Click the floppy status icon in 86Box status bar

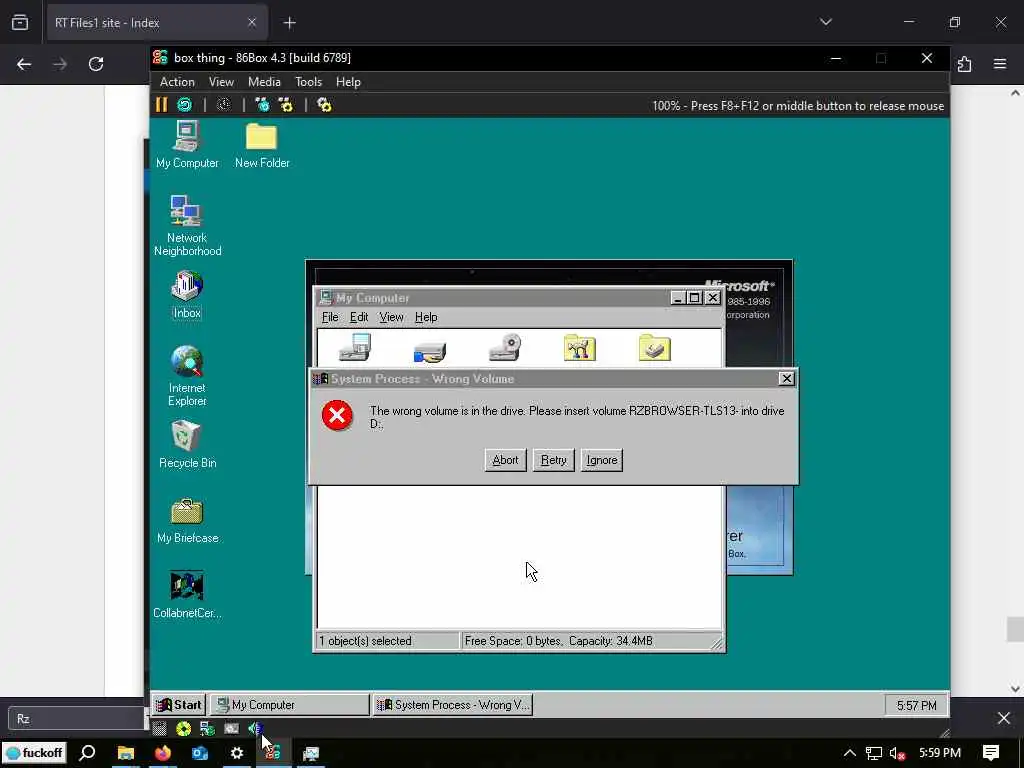point(160,728)
